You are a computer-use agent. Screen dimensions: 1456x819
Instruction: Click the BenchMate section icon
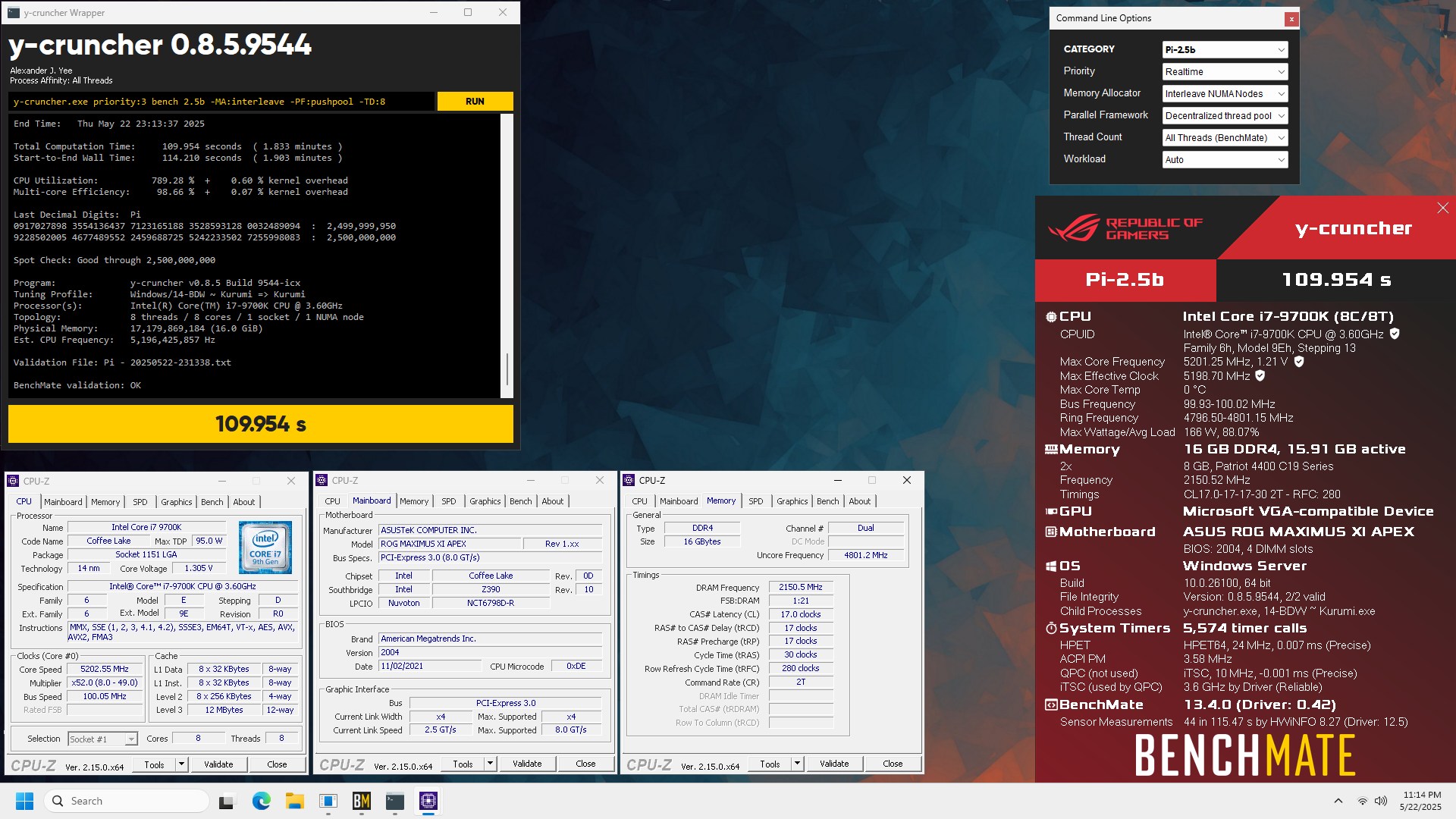coord(1051,705)
